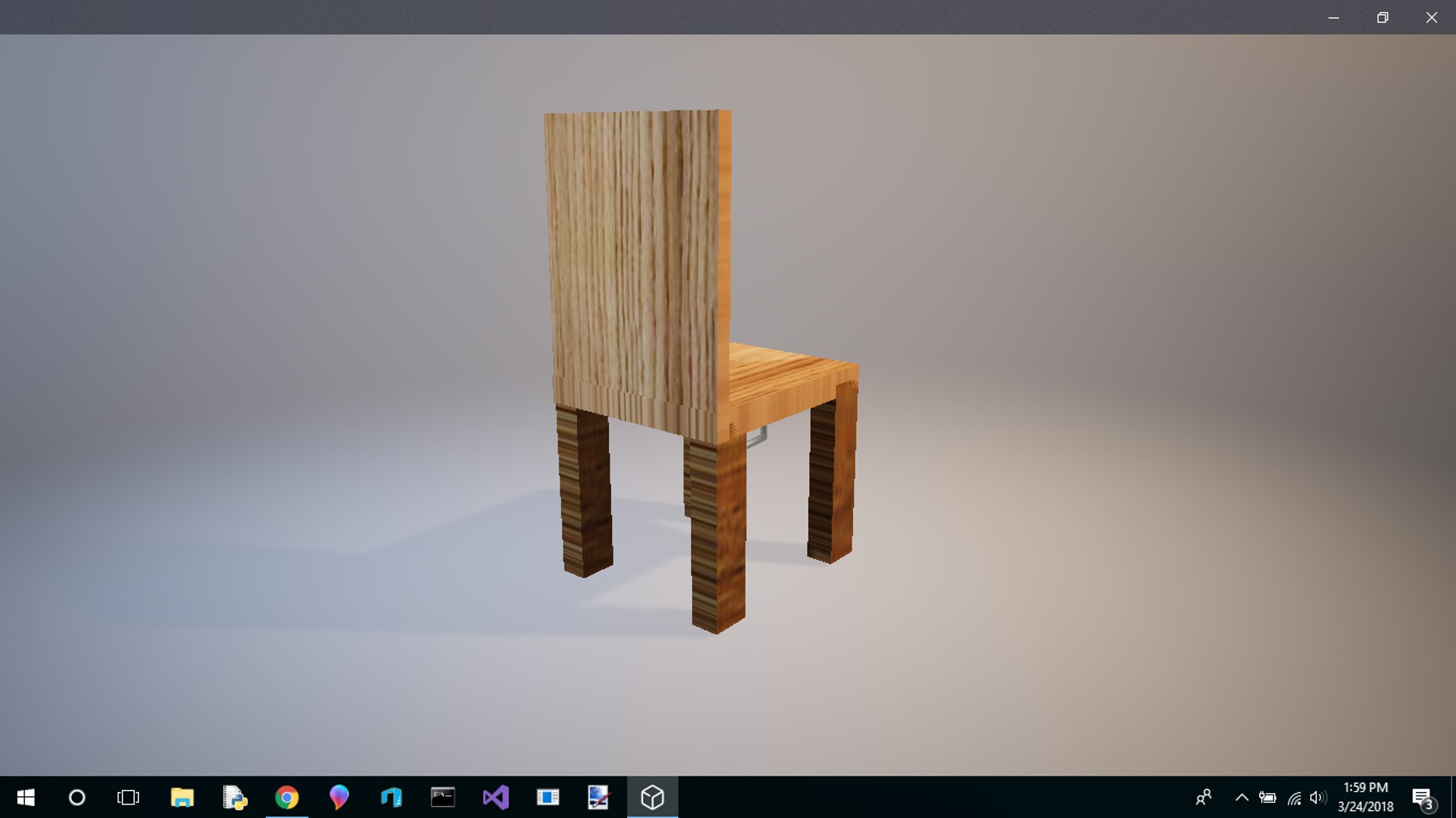The width and height of the screenshot is (1456, 818).
Task: Open the Windows Start menu
Action: (x=26, y=798)
